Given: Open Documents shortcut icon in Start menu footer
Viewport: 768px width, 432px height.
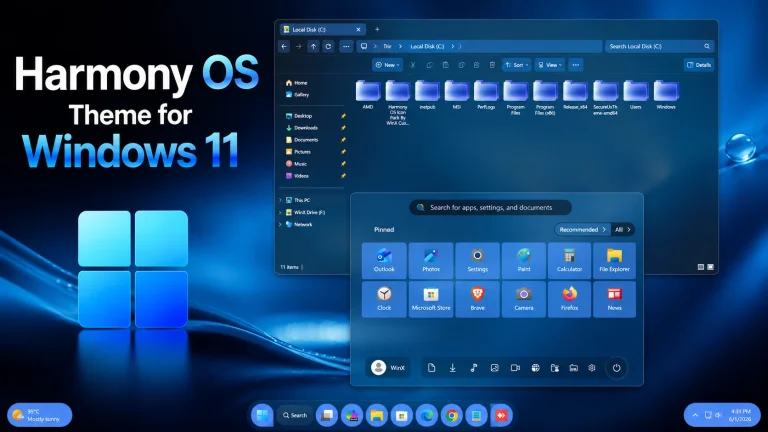Looking at the screenshot, I should coord(431,368).
